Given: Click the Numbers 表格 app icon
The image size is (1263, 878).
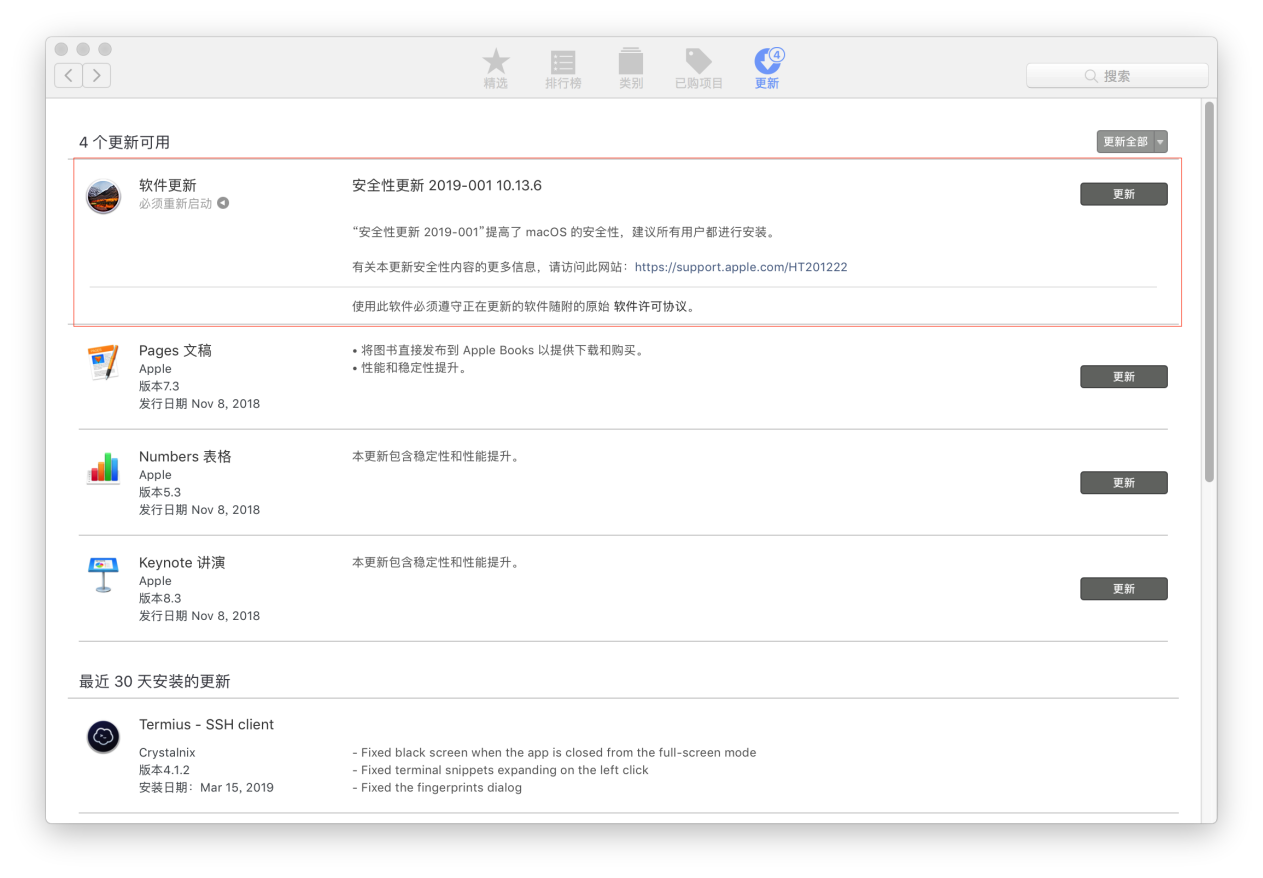Looking at the screenshot, I should (x=103, y=469).
